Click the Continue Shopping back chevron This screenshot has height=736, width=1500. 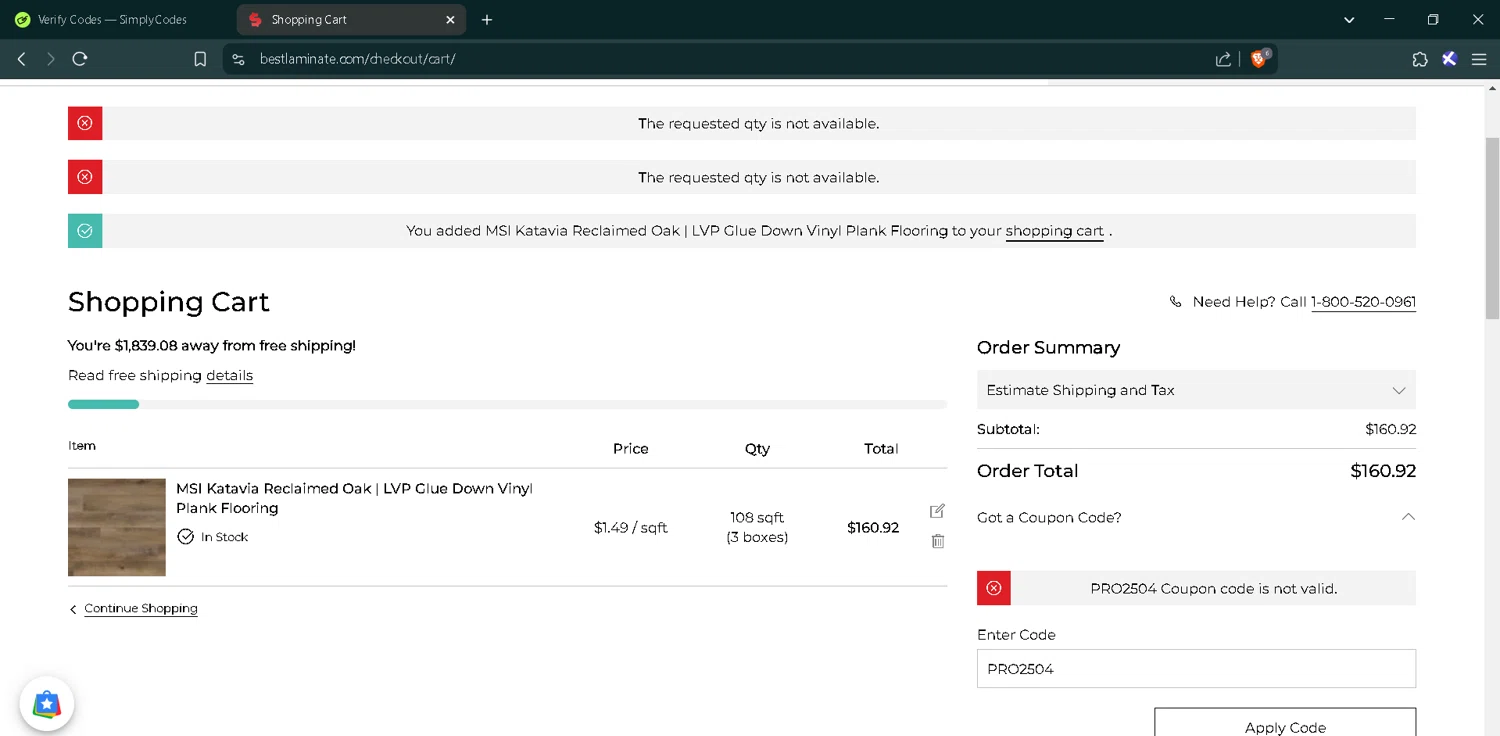click(73, 609)
